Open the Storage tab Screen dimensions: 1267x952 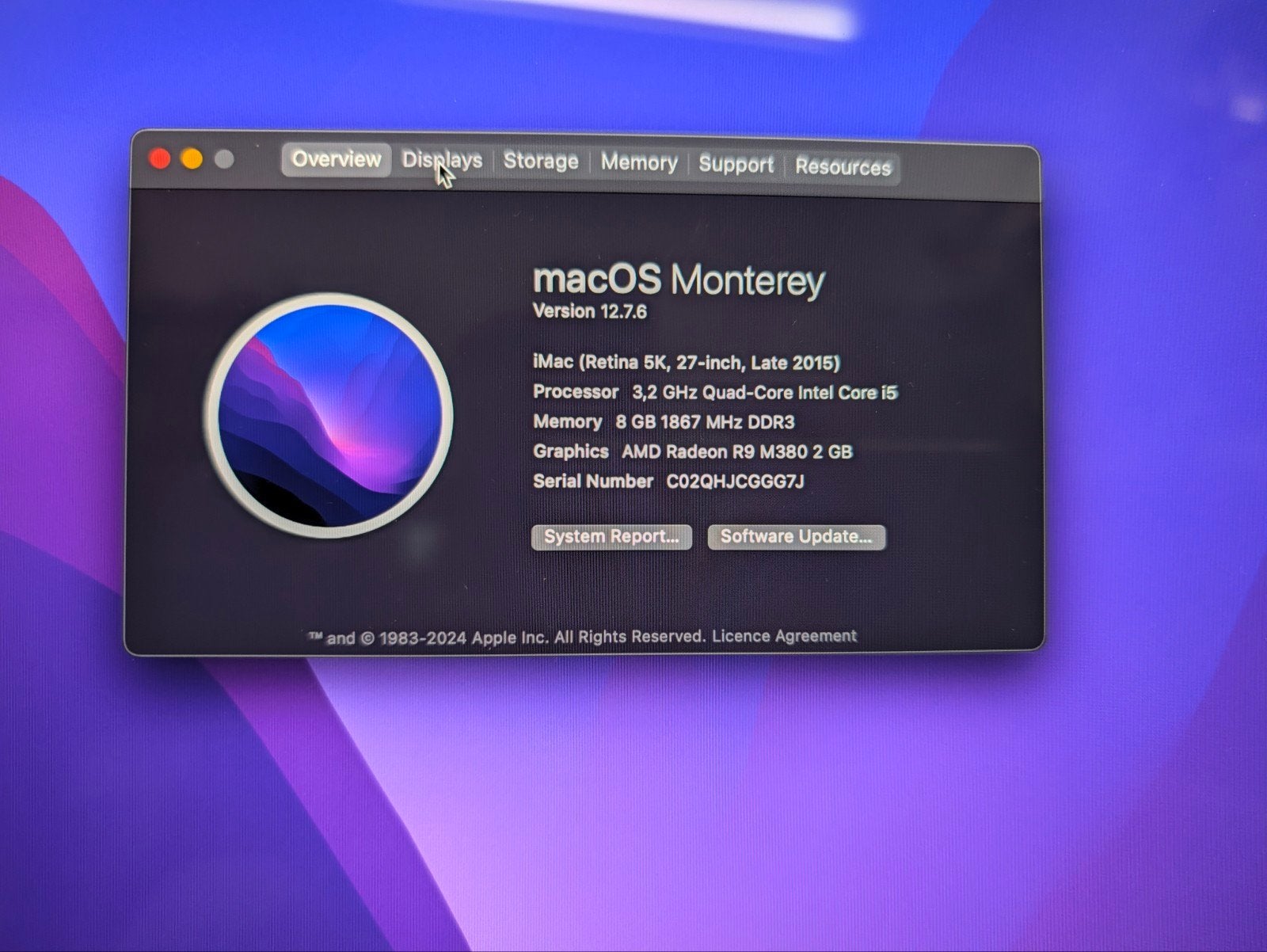coord(541,162)
